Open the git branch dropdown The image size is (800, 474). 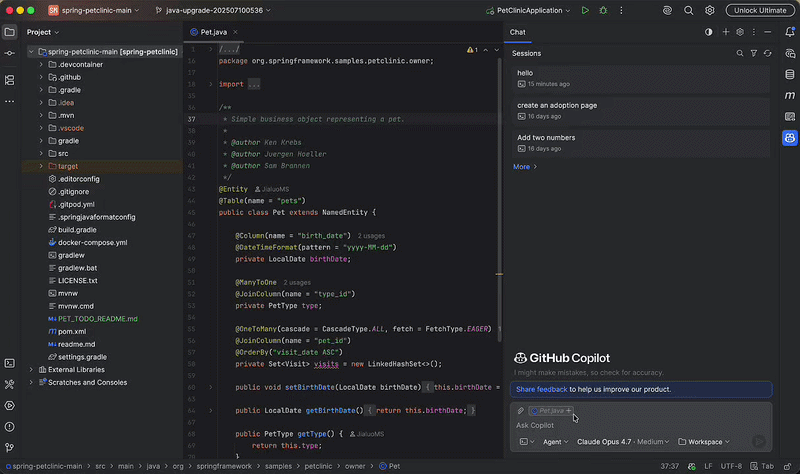(x=213, y=10)
